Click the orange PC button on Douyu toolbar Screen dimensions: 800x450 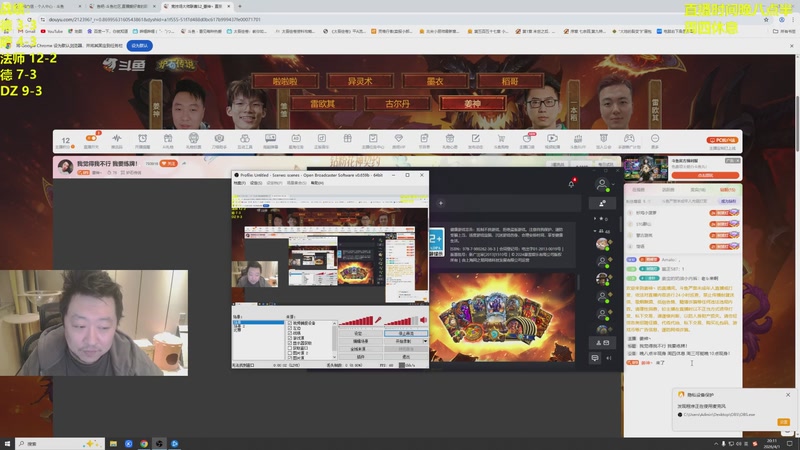[x=722, y=140]
